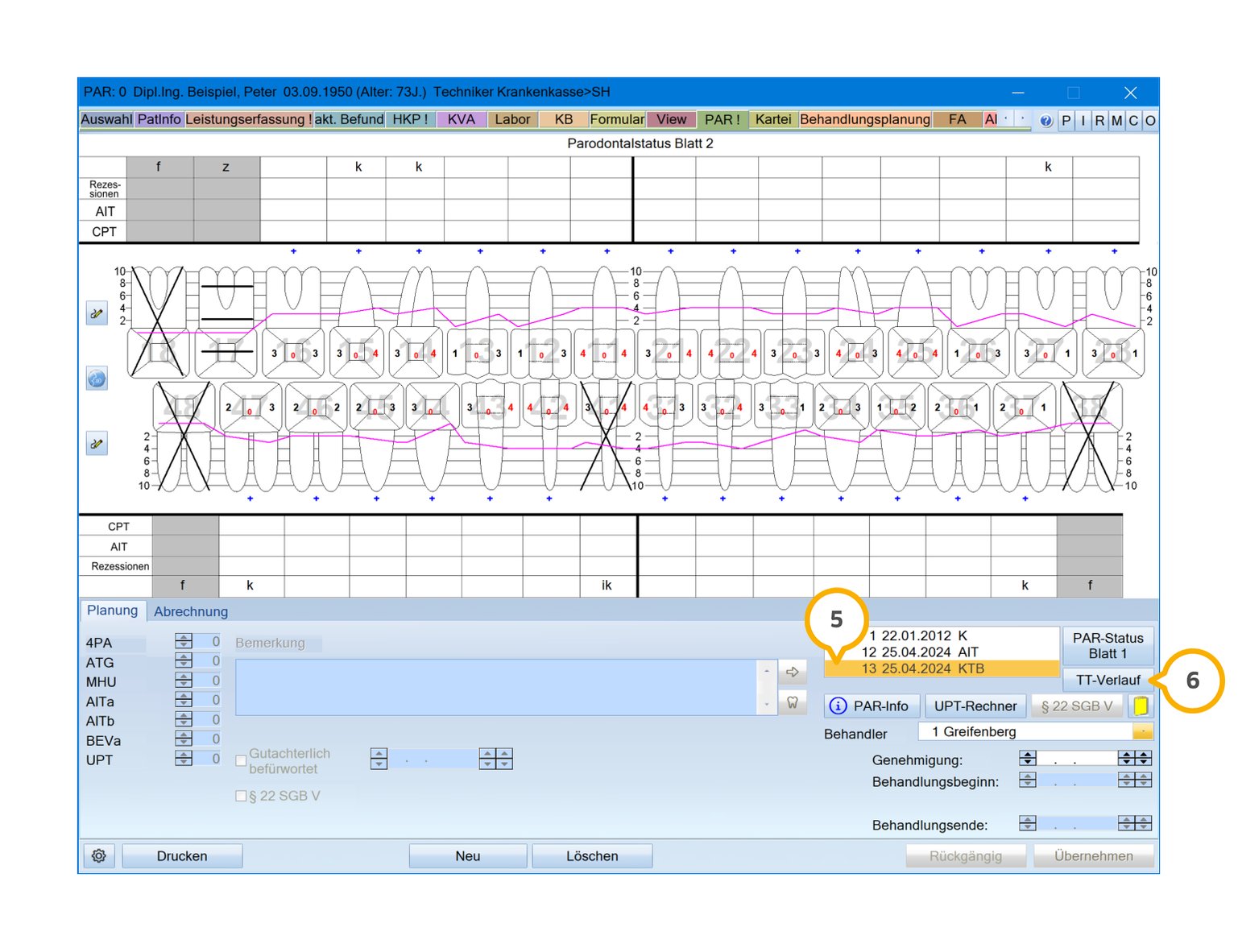Adjust the 4PA count stepper
Screen dimensions: 1238x952
point(184,641)
